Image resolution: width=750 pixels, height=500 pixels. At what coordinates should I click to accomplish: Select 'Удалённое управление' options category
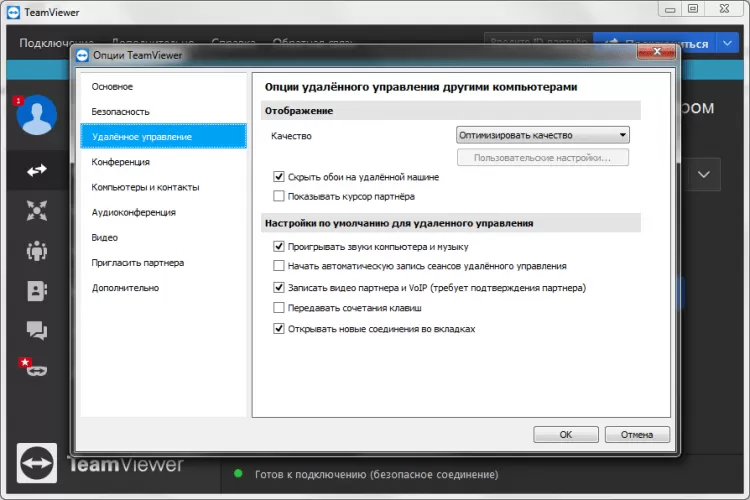point(163,136)
